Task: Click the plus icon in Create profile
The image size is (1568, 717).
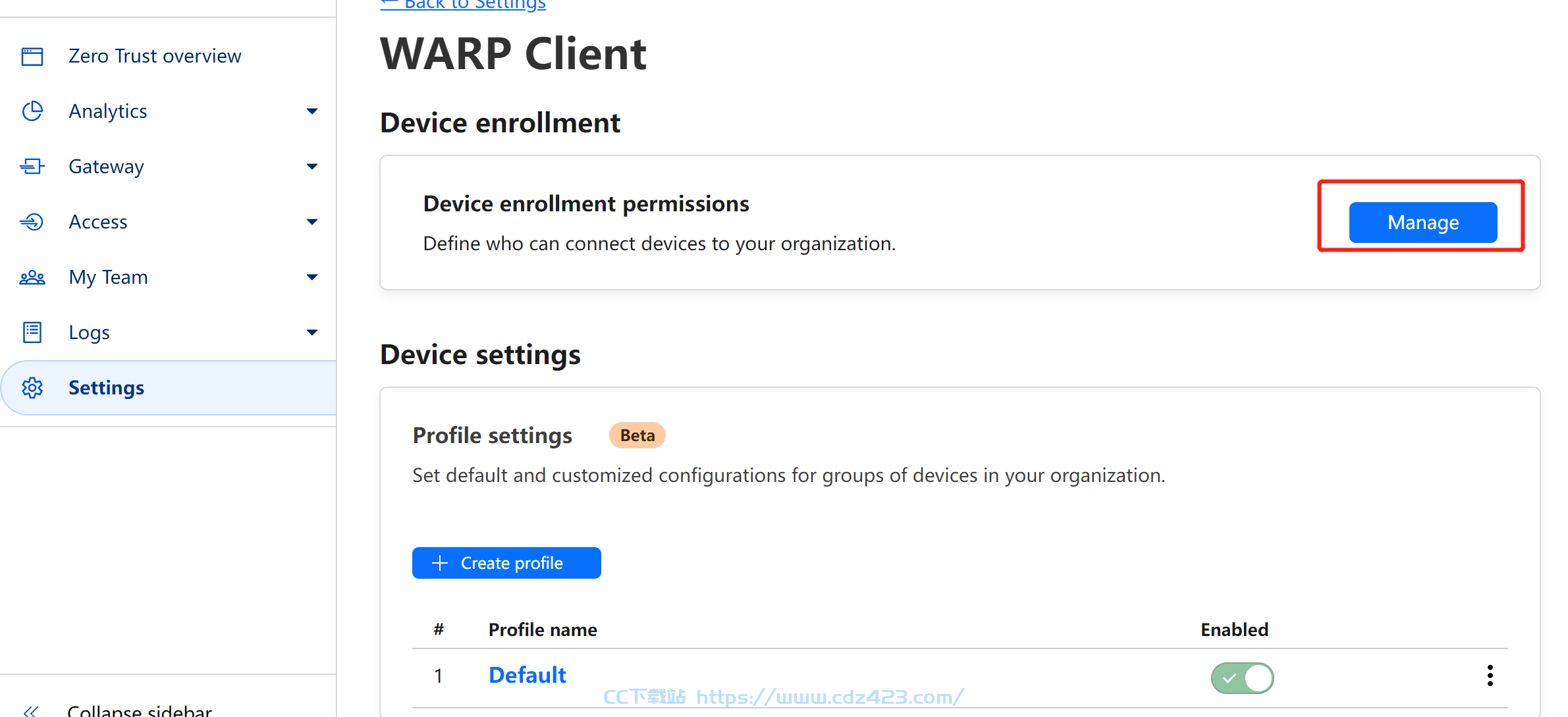Action: (x=440, y=563)
